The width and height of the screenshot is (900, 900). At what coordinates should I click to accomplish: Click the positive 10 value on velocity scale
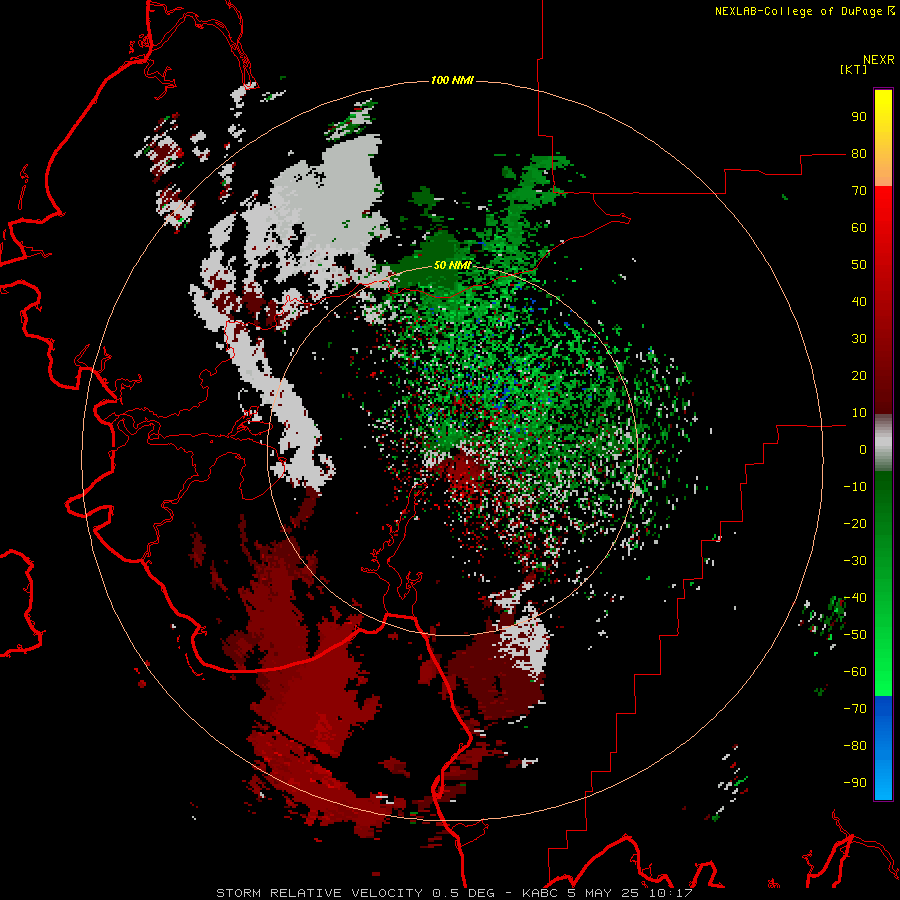point(859,413)
